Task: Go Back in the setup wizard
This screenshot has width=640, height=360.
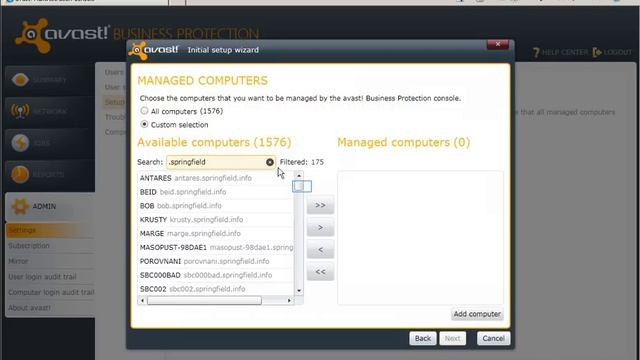Action: coord(422,338)
